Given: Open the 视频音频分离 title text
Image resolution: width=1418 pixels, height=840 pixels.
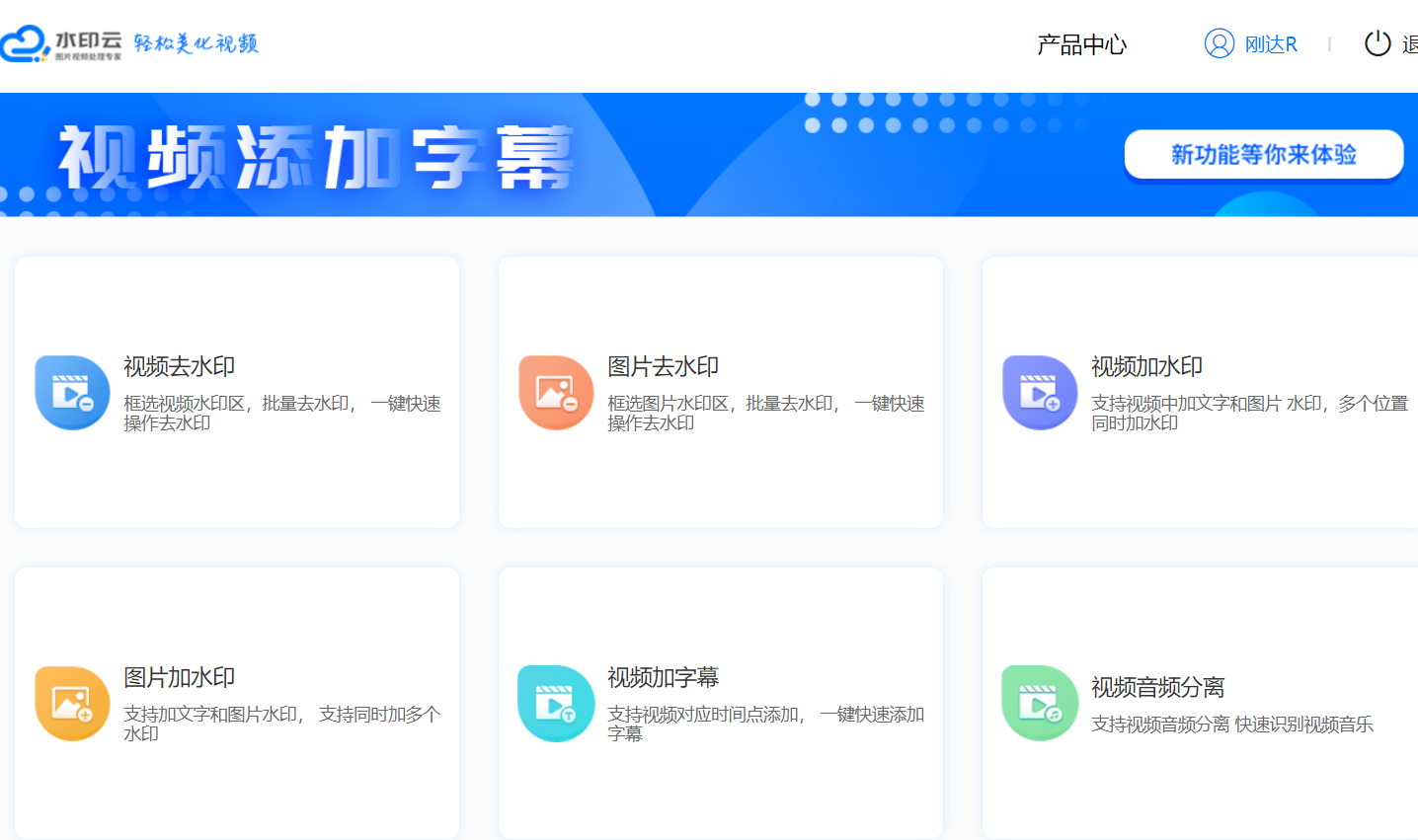Looking at the screenshot, I should coord(1157,687).
